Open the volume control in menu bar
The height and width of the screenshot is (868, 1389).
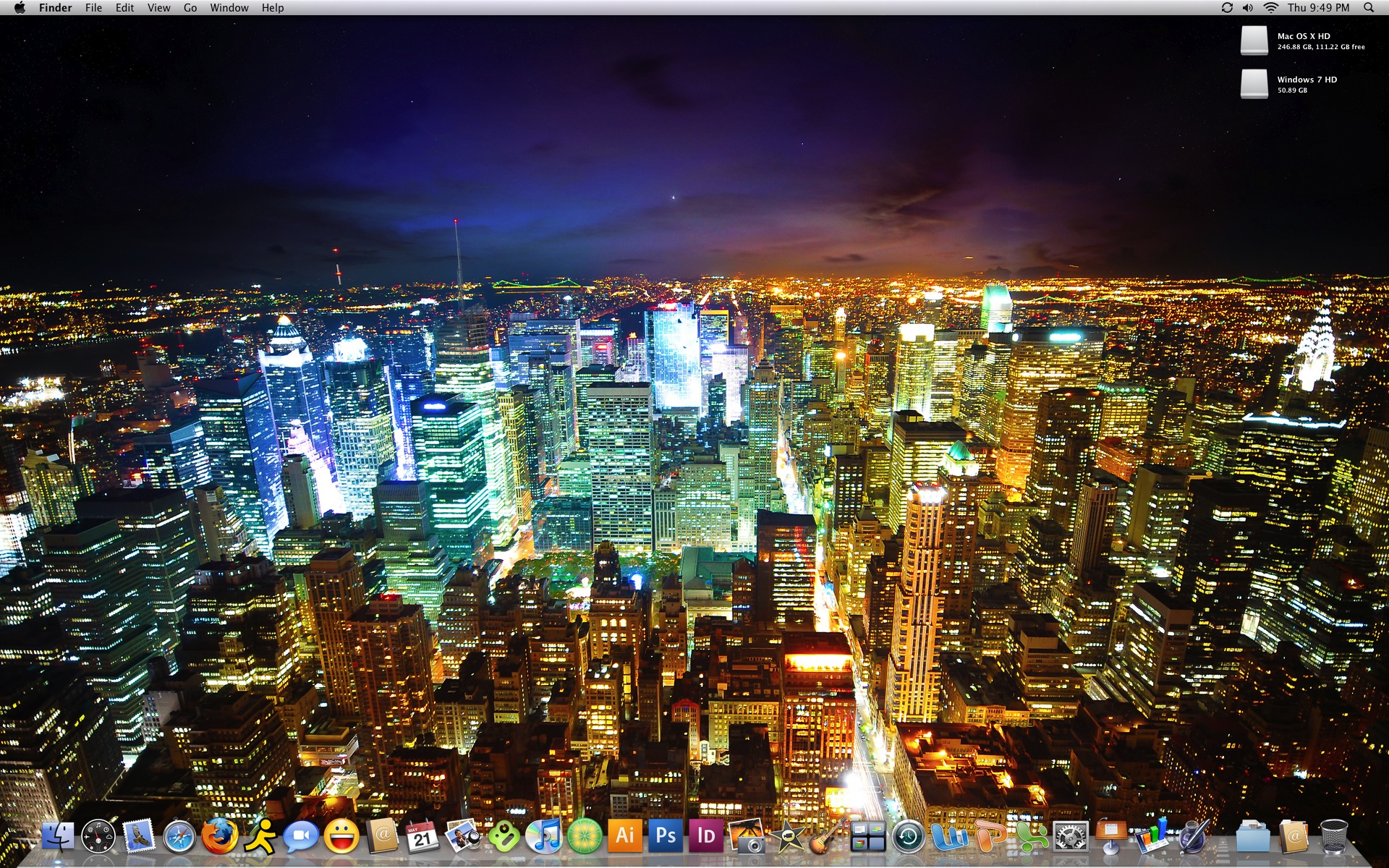click(x=1248, y=7)
